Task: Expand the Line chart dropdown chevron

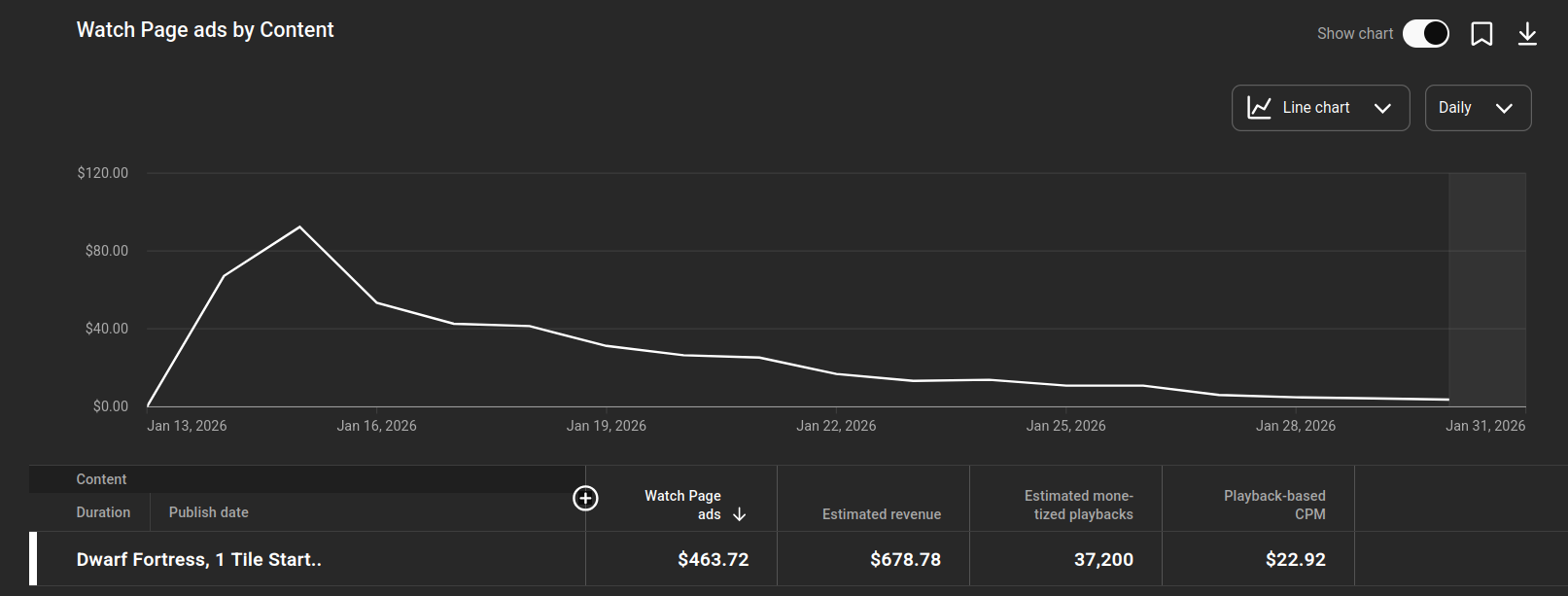Action: [1382, 108]
